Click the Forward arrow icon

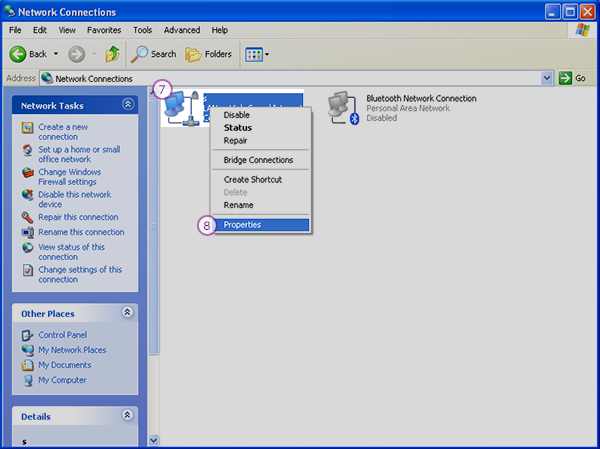(x=77, y=54)
